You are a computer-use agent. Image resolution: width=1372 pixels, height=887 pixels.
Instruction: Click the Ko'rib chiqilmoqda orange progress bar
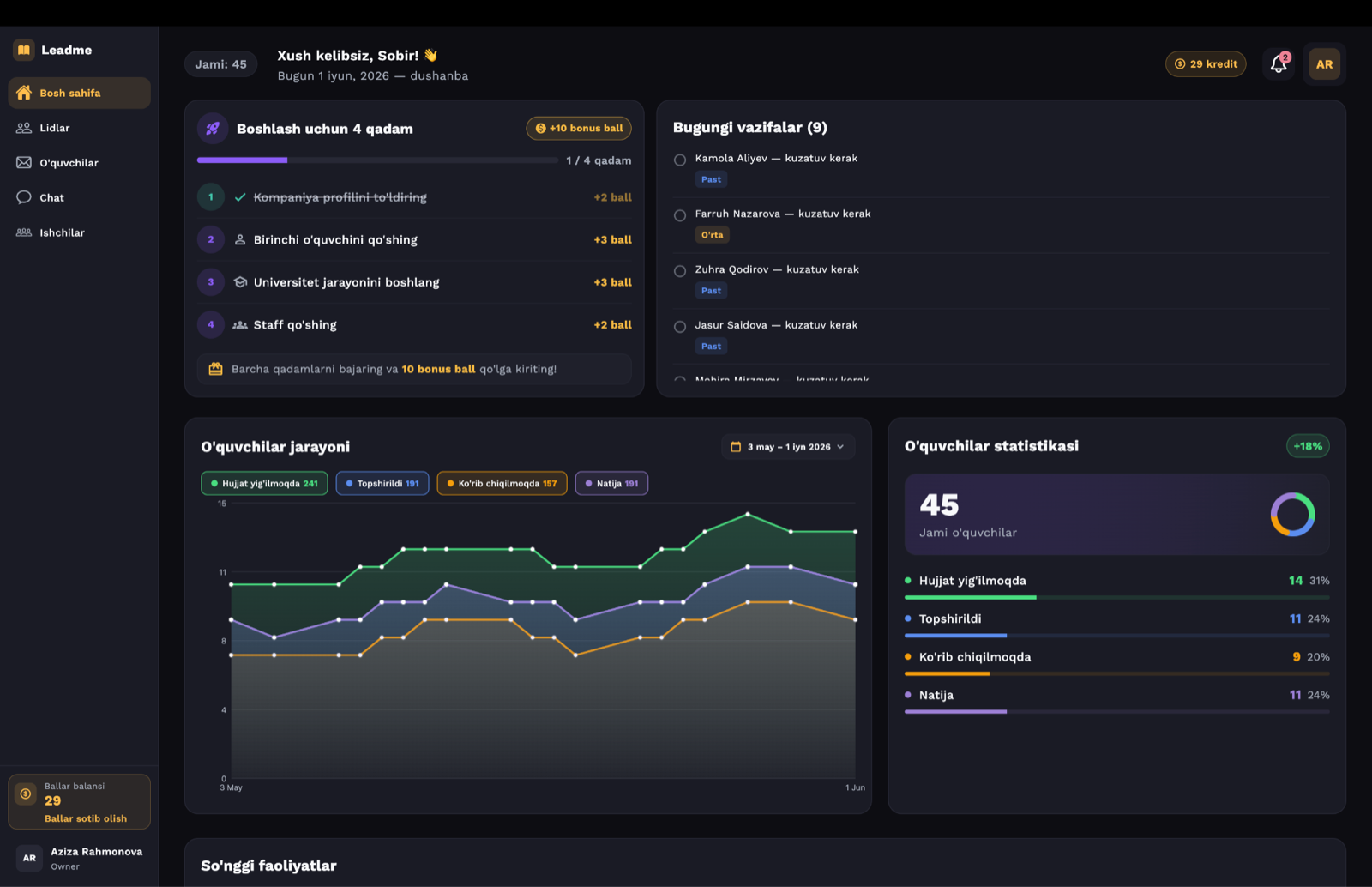pyautogui.click(x=1116, y=673)
